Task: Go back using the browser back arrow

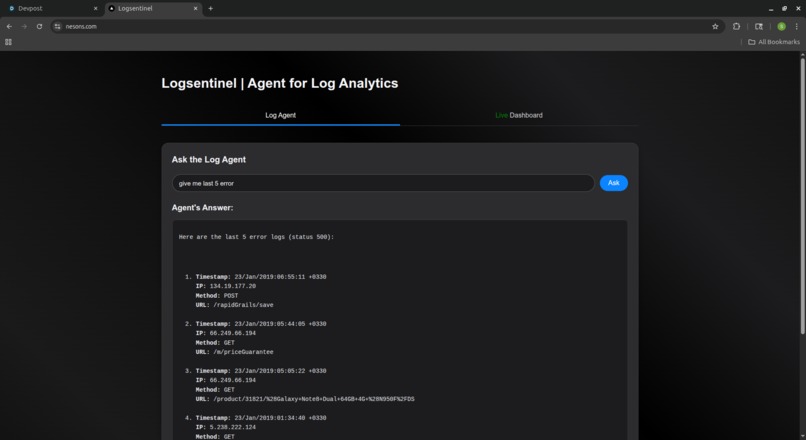Action: pyautogui.click(x=9, y=26)
